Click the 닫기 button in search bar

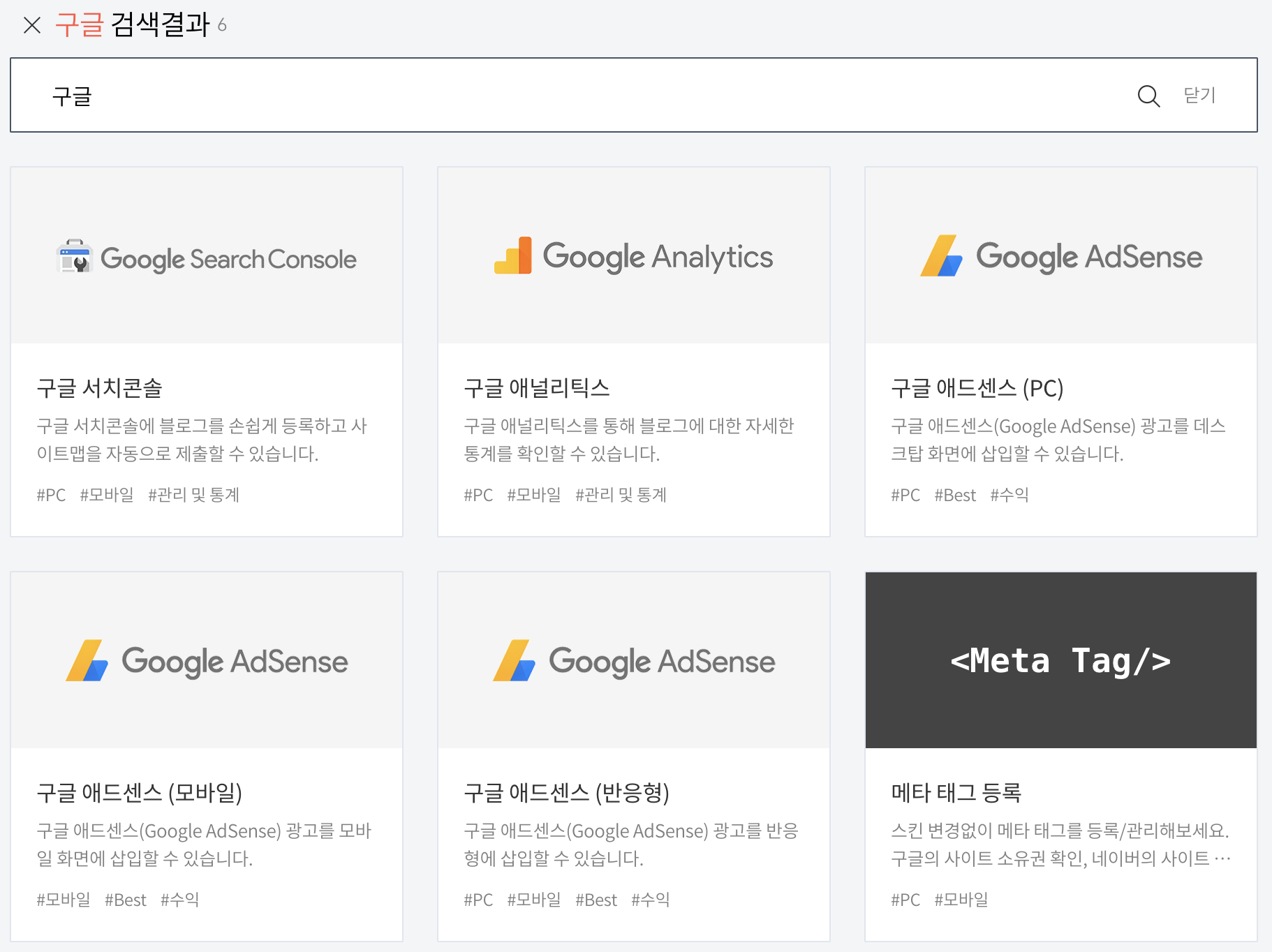pyautogui.click(x=1199, y=95)
